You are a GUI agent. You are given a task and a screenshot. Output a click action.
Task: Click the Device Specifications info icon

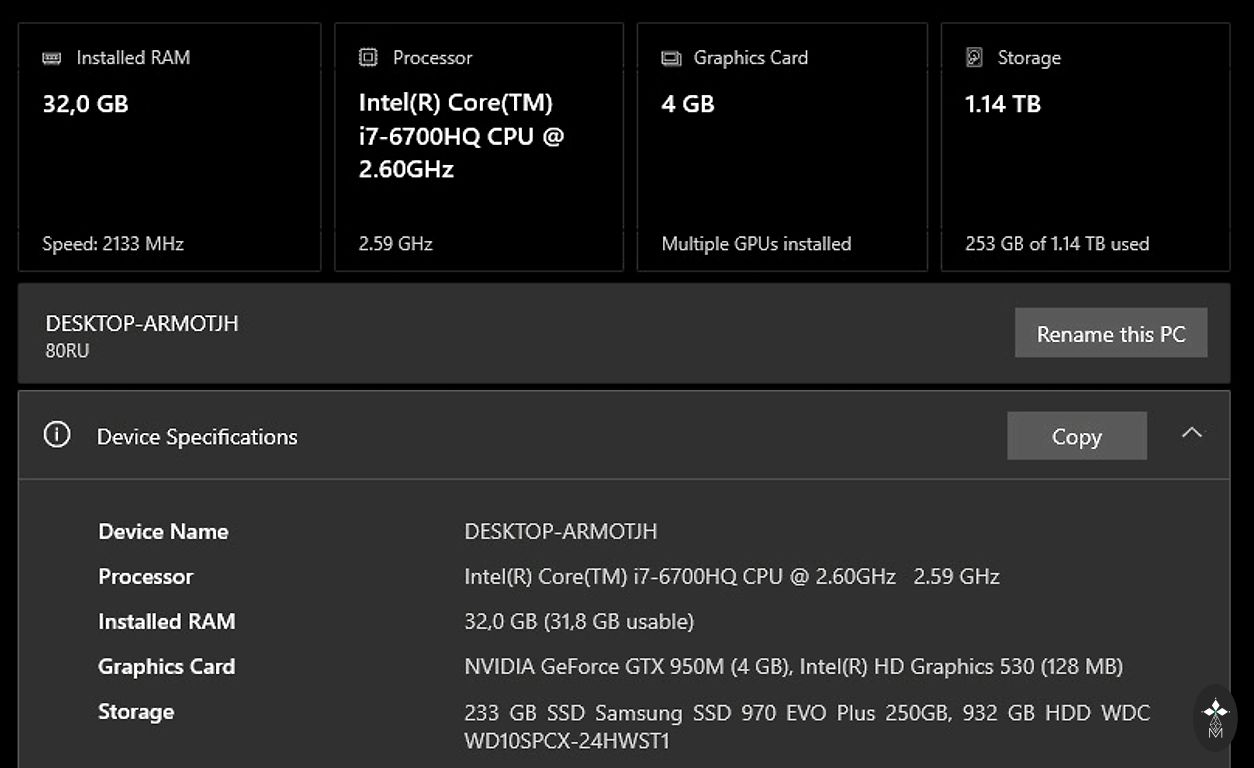point(57,435)
